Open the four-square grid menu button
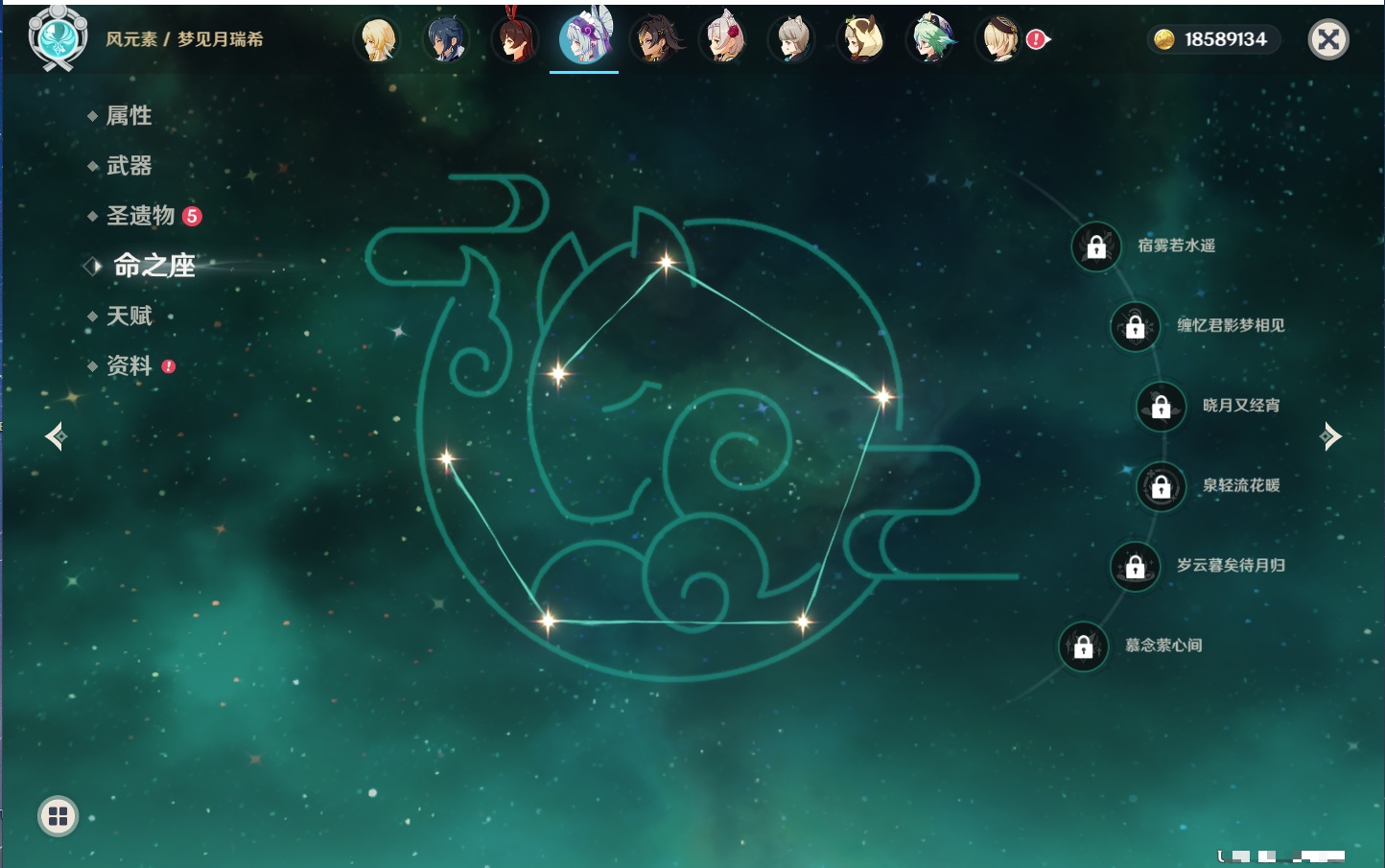This screenshot has width=1385, height=868. (x=59, y=816)
